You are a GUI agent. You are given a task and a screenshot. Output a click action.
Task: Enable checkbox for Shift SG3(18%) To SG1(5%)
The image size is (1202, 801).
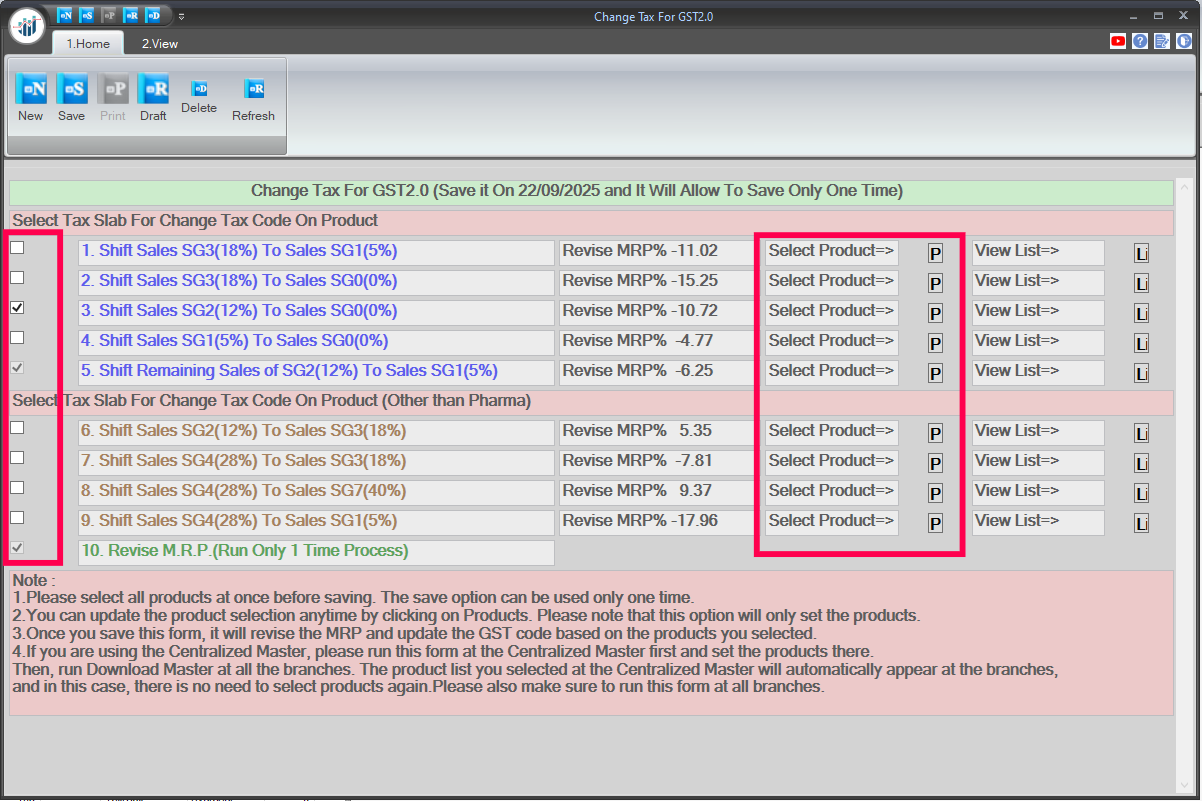(x=17, y=248)
